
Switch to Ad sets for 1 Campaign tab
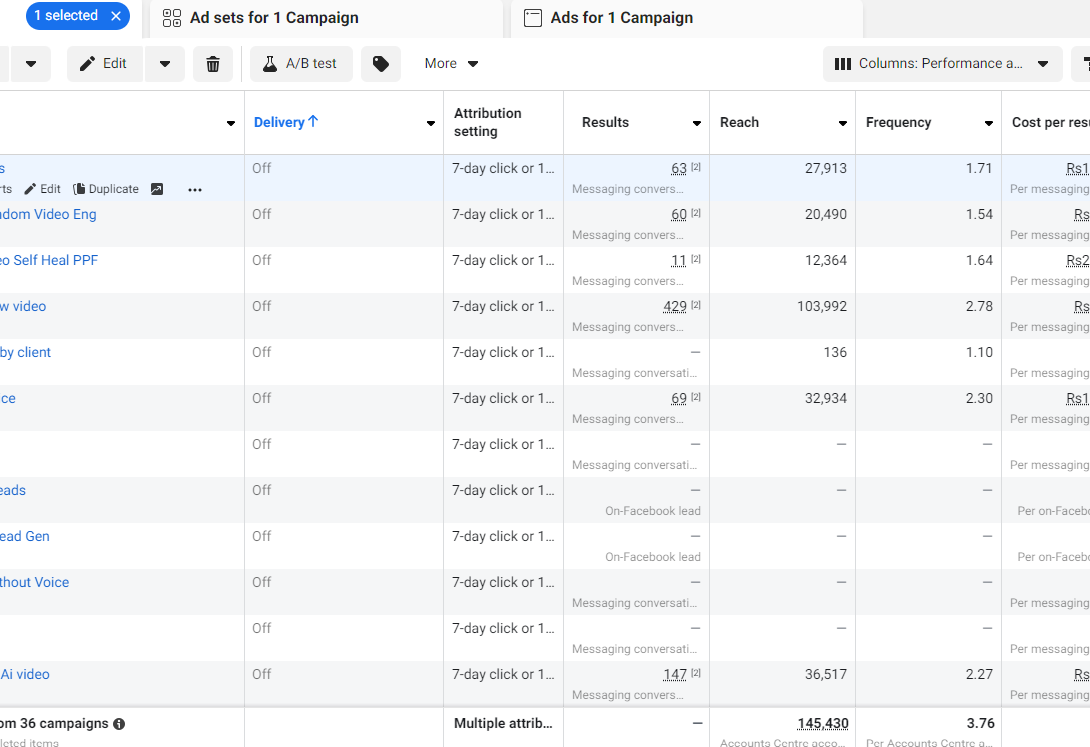coord(274,18)
